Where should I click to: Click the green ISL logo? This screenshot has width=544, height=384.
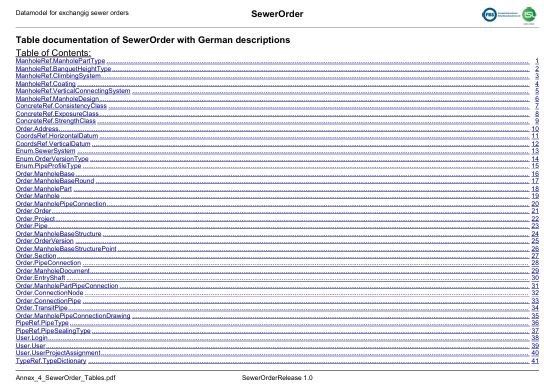tap(529, 15)
